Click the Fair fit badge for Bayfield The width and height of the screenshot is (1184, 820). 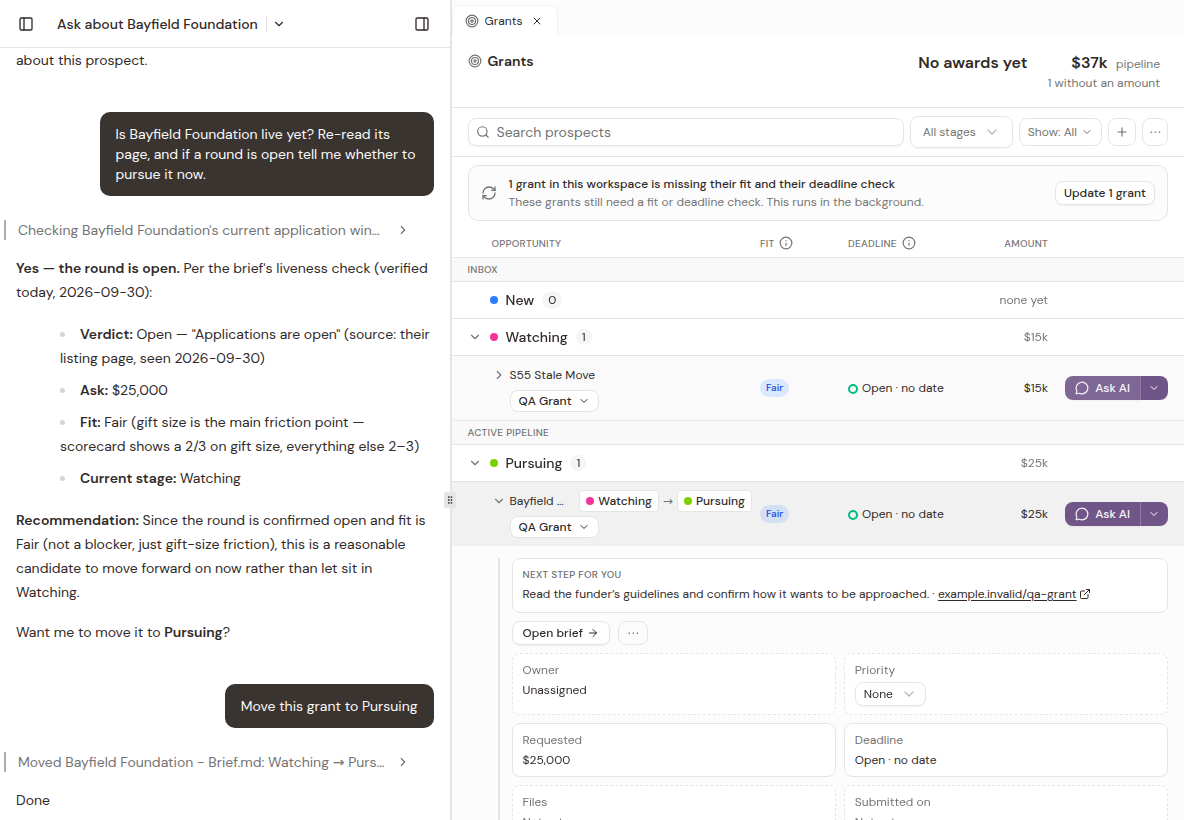tap(775, 514)
